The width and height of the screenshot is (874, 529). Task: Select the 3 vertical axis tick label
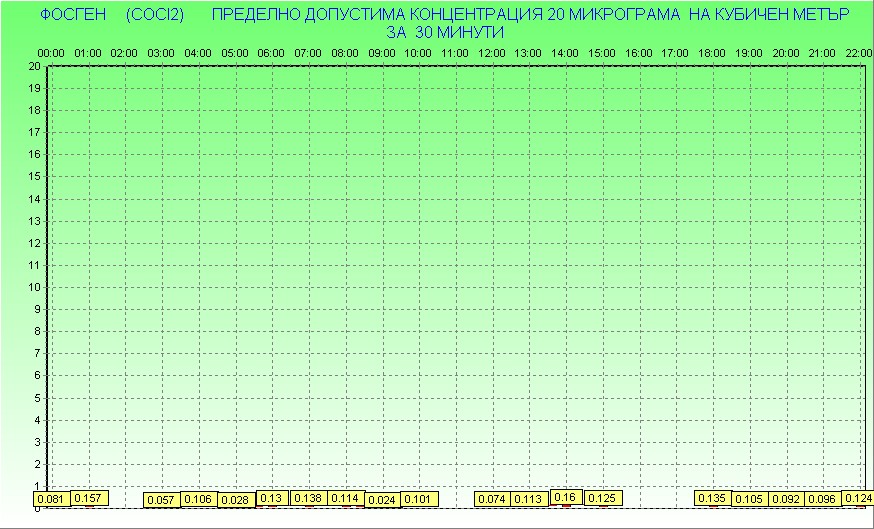[x=38, y=442]
